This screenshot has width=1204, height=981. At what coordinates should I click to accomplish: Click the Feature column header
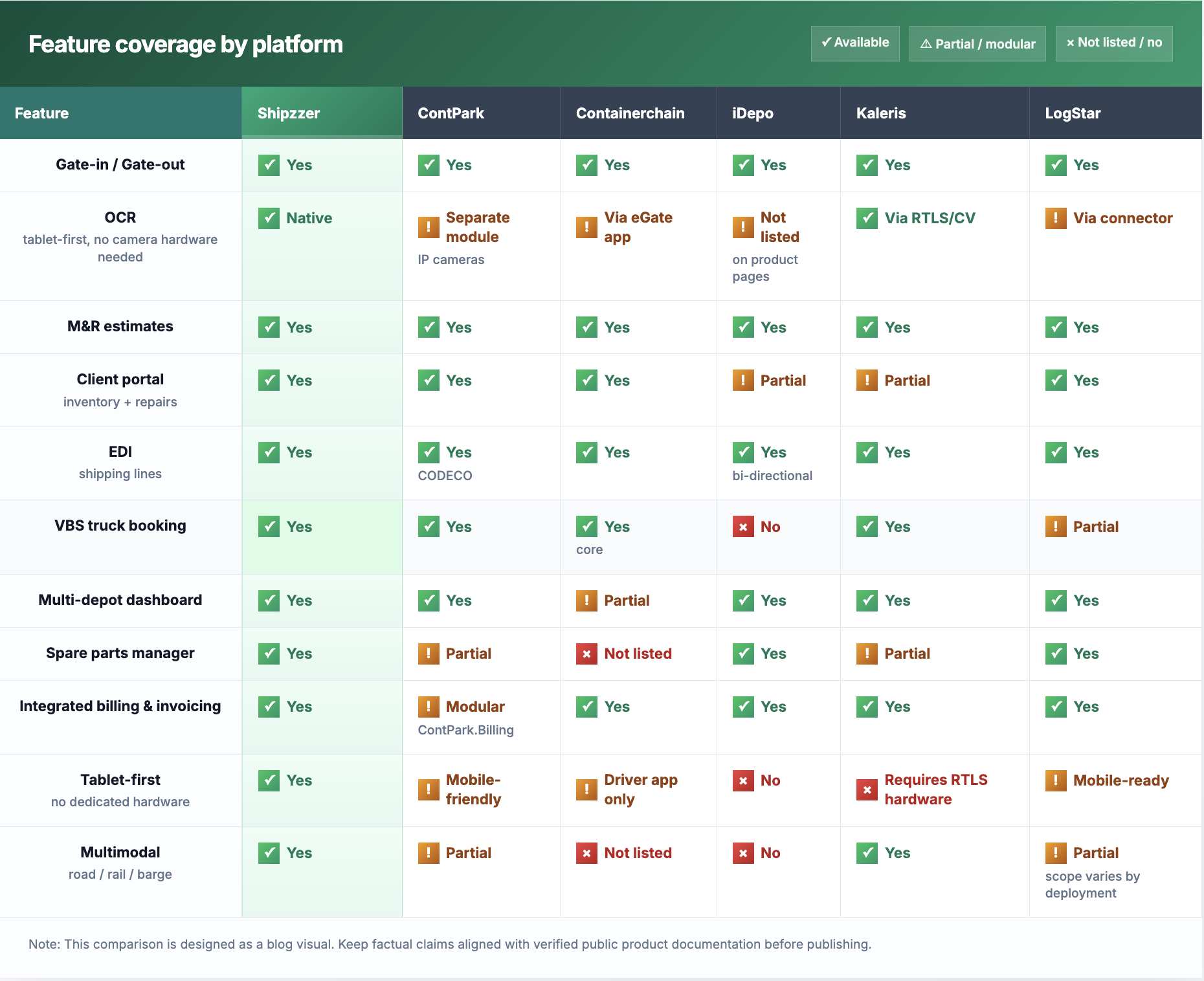[121, 113]
